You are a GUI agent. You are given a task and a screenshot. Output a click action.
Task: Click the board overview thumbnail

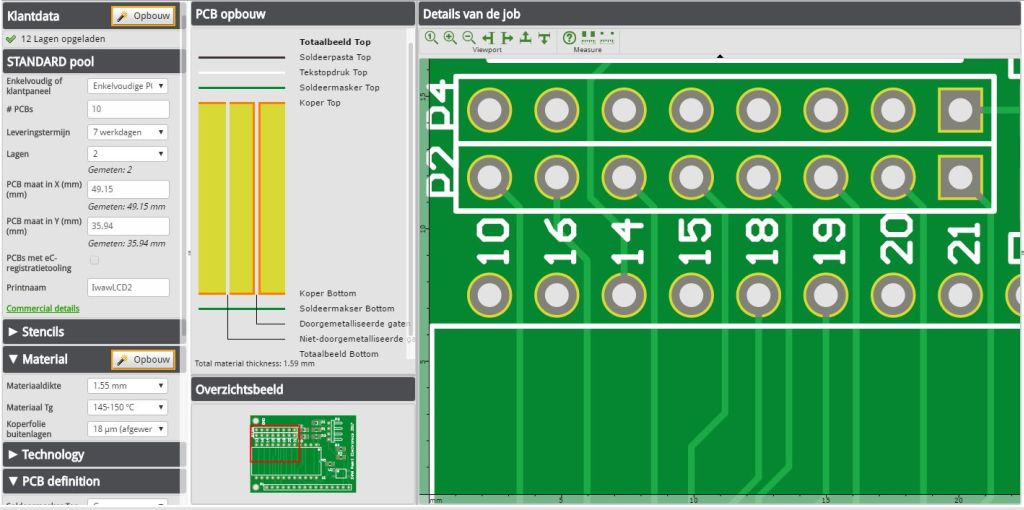(x=303, y=453)
